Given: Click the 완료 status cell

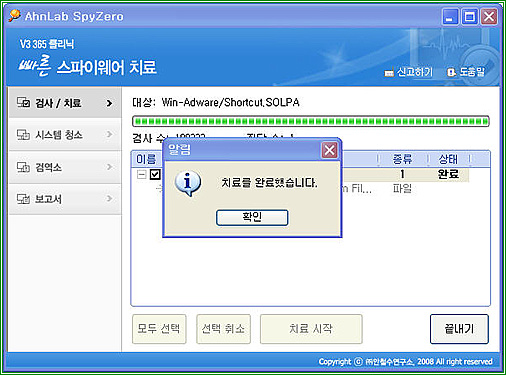Looking at the screenshot, I should 448,174.
